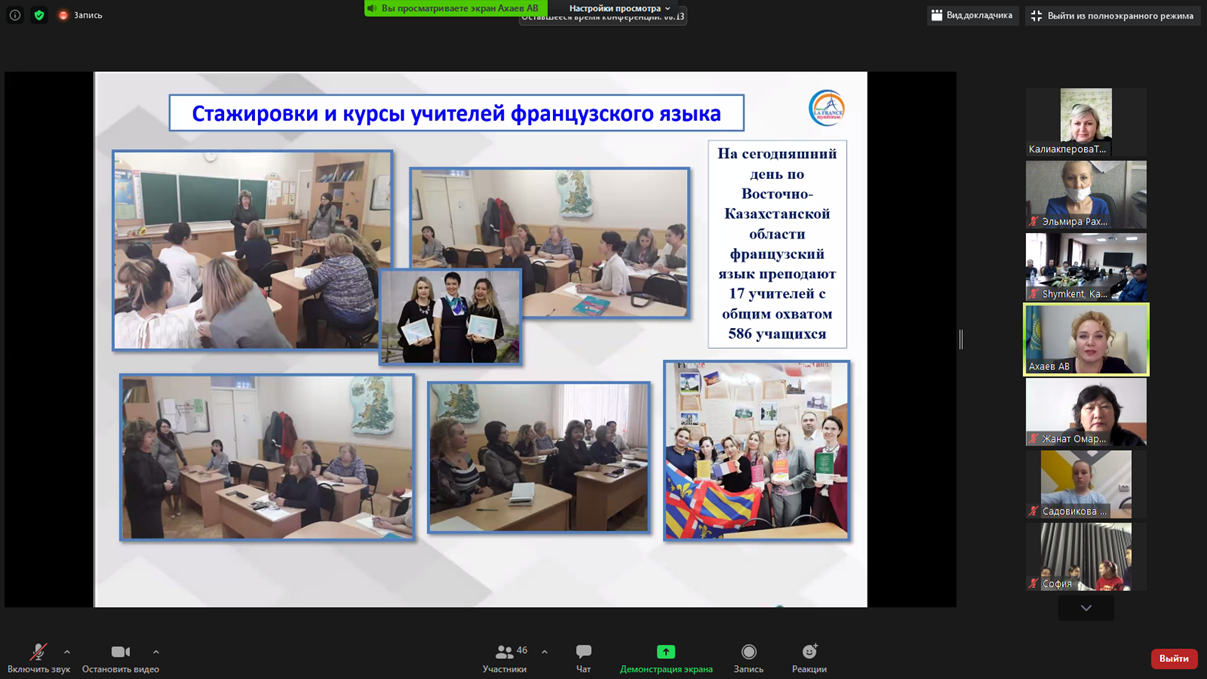Select Shymkent participant video thumbnail
Viewport: 1207px width, 679px height.
[x=1086, y=267]
